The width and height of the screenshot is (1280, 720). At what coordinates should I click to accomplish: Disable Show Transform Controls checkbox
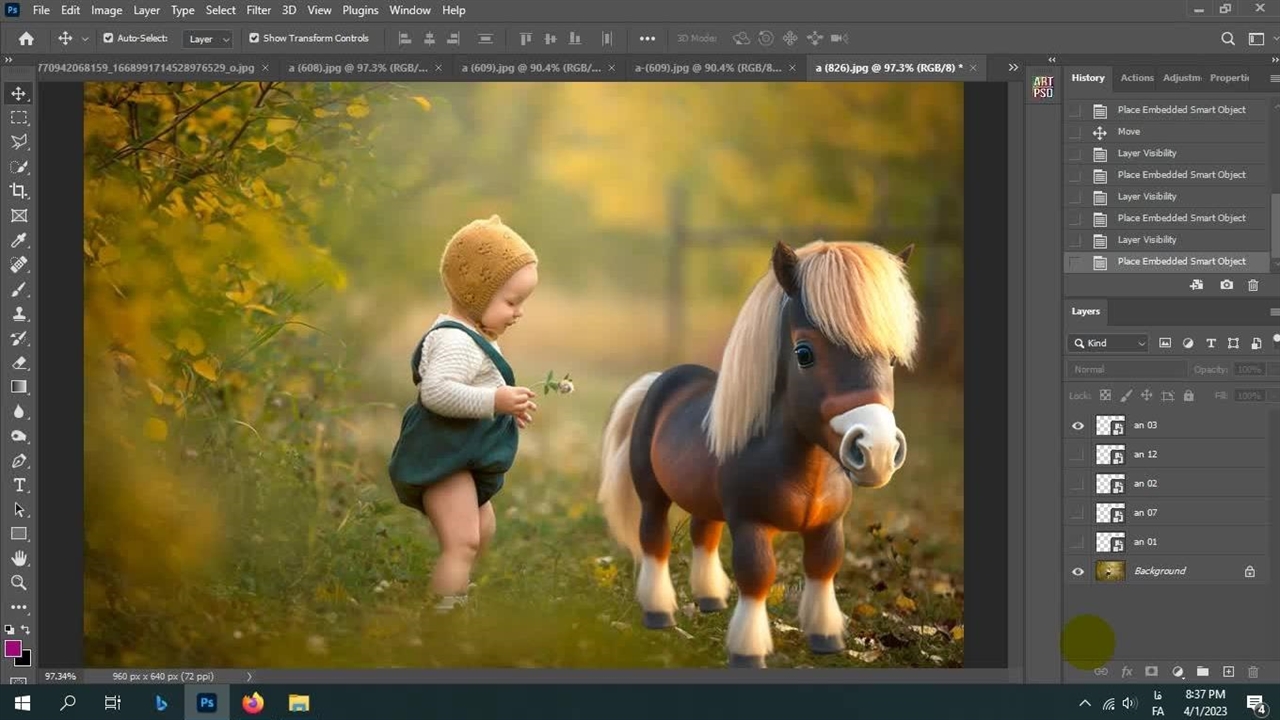[254, 38]
